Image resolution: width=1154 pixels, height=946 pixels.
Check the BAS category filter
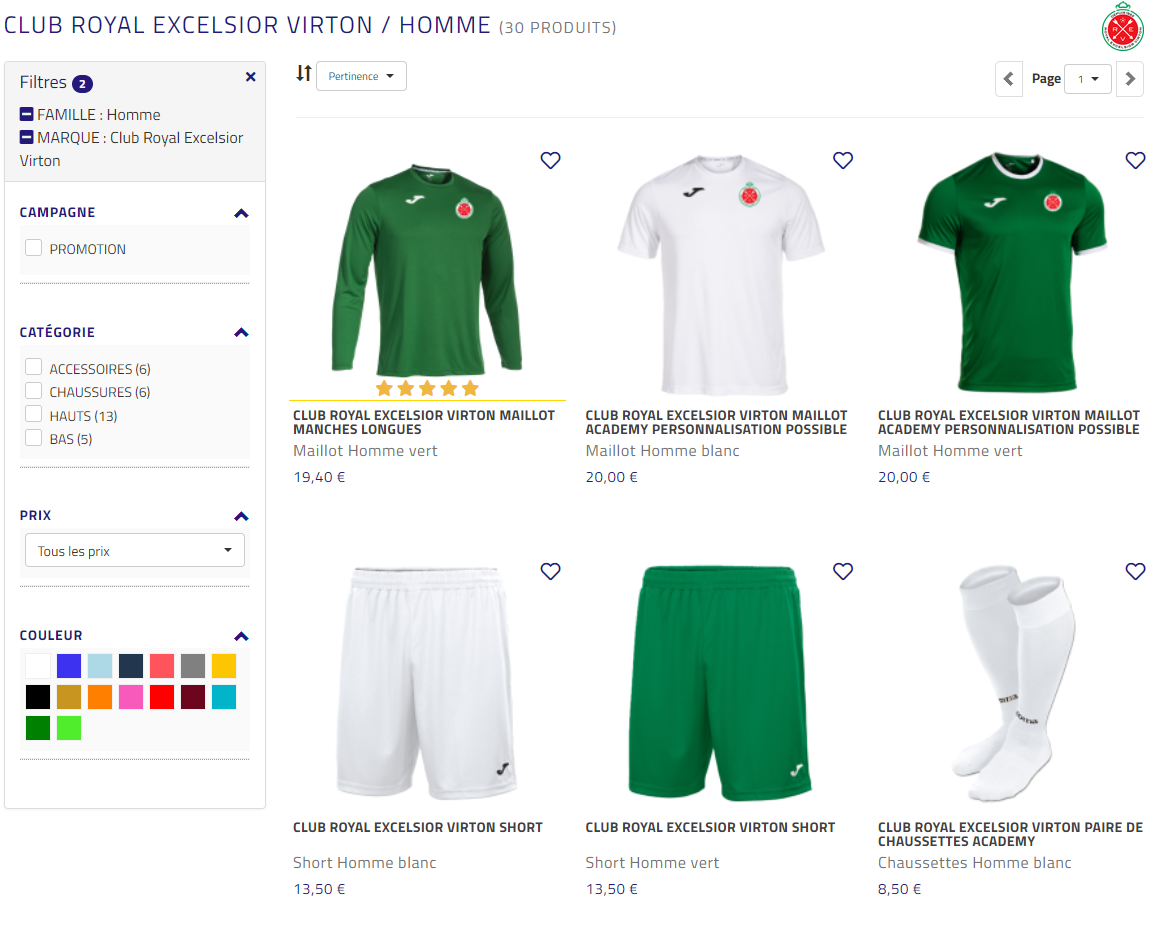click(x=33, y=438)
